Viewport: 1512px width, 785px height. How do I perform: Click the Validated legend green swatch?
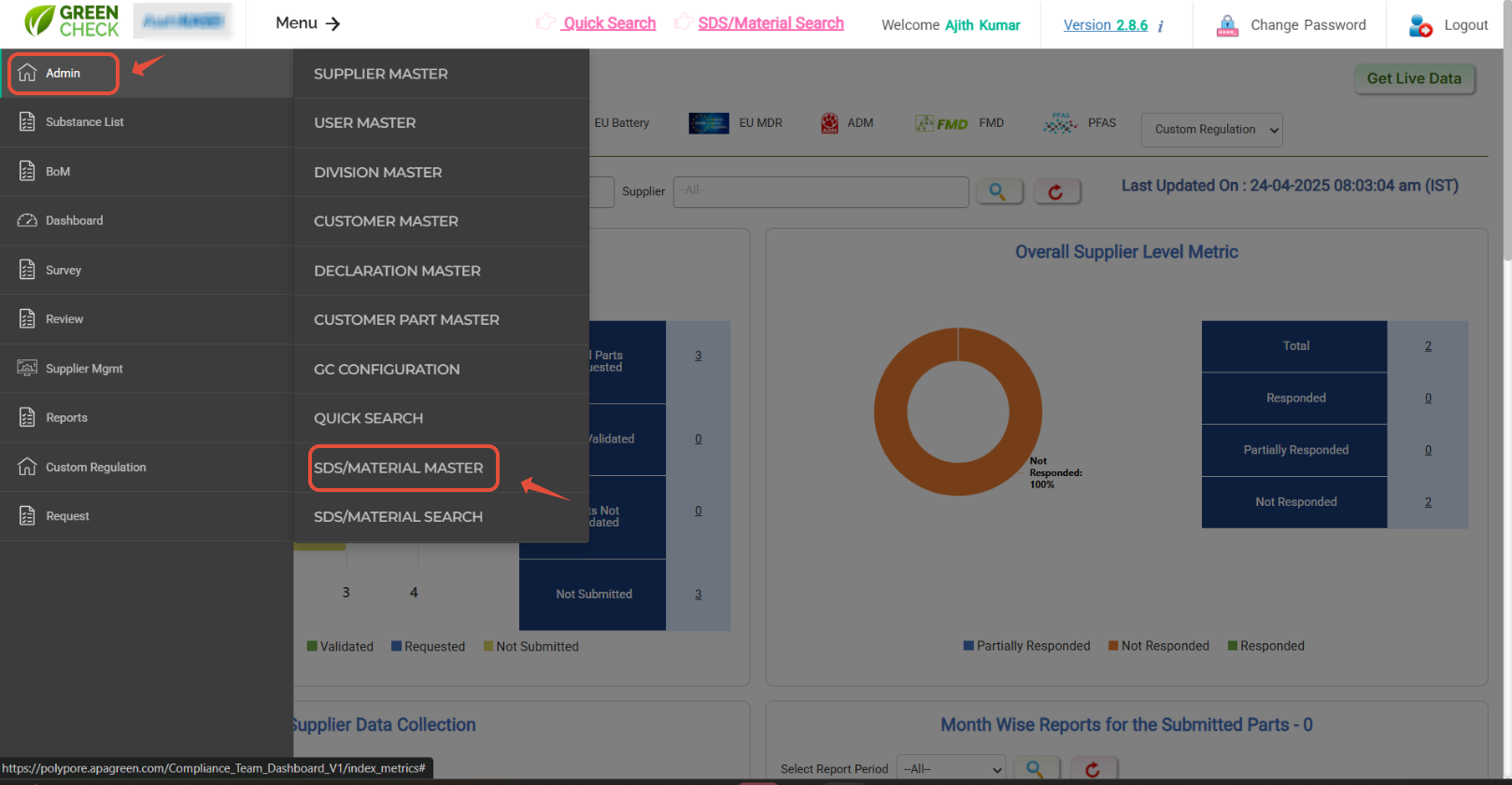pos(312,646)
